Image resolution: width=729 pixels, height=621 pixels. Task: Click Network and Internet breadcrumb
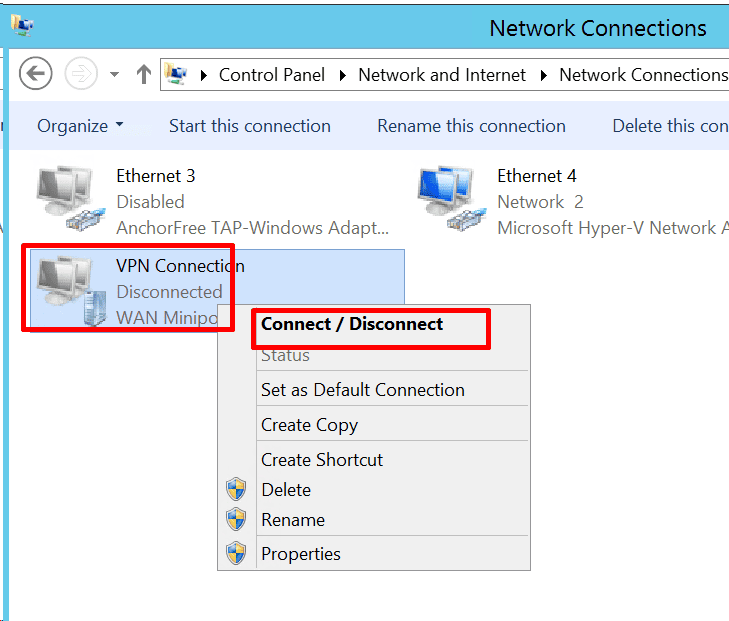(x=442, y=75)
